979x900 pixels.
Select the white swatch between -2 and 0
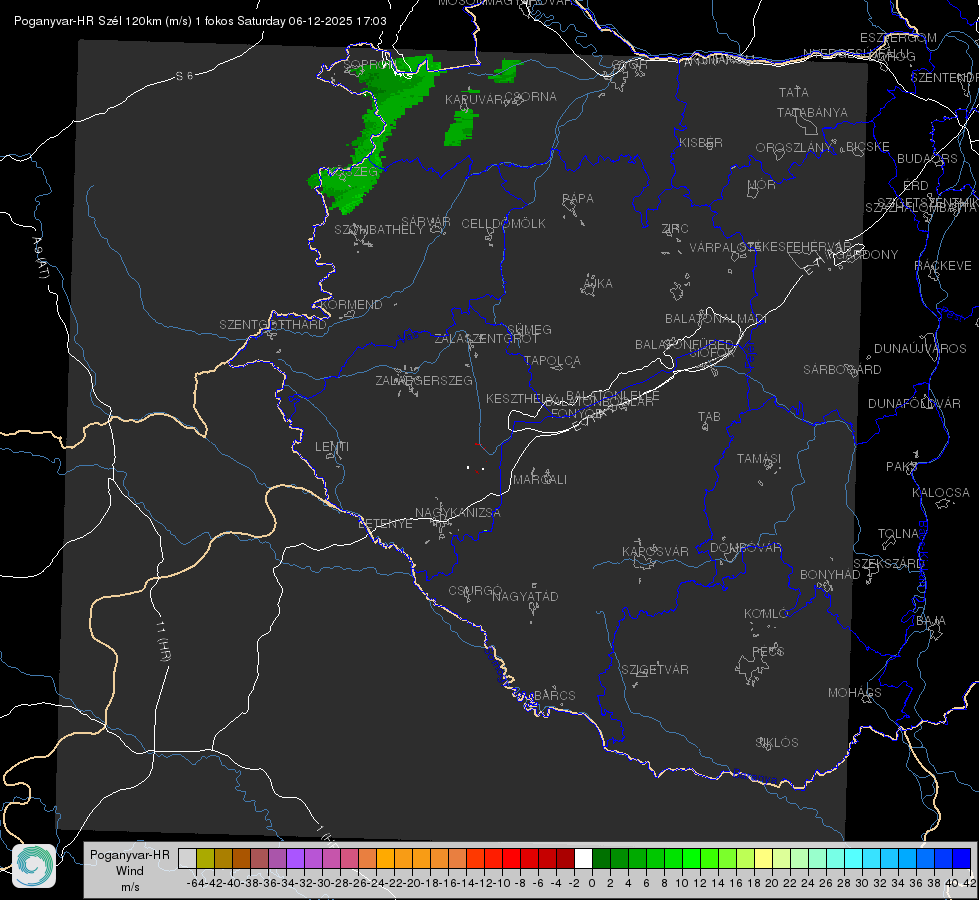coord(583,858)
